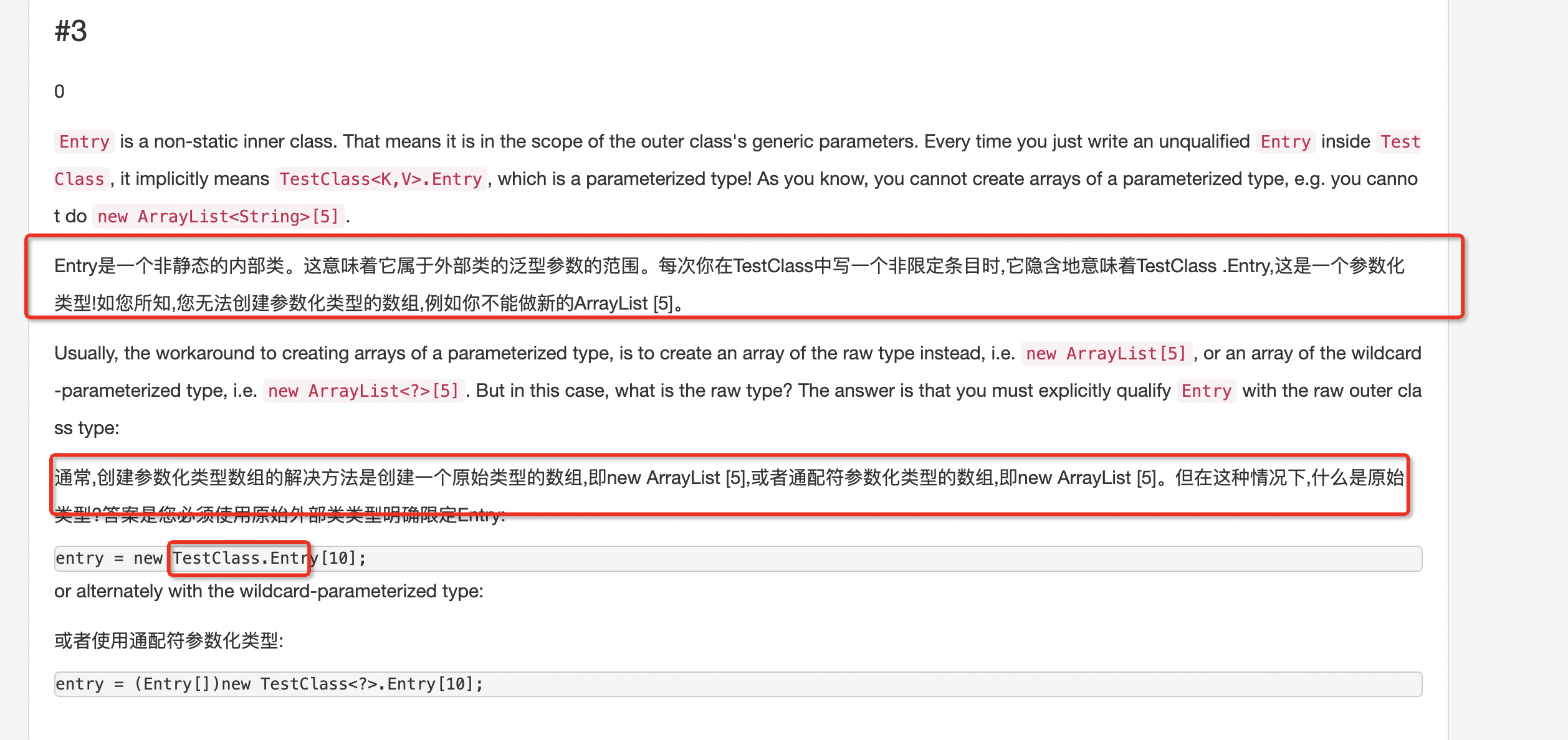The width and height of the screenshot is (1568, 740).
Task: Click the #3 answer heading
Action: click(70, 31)
